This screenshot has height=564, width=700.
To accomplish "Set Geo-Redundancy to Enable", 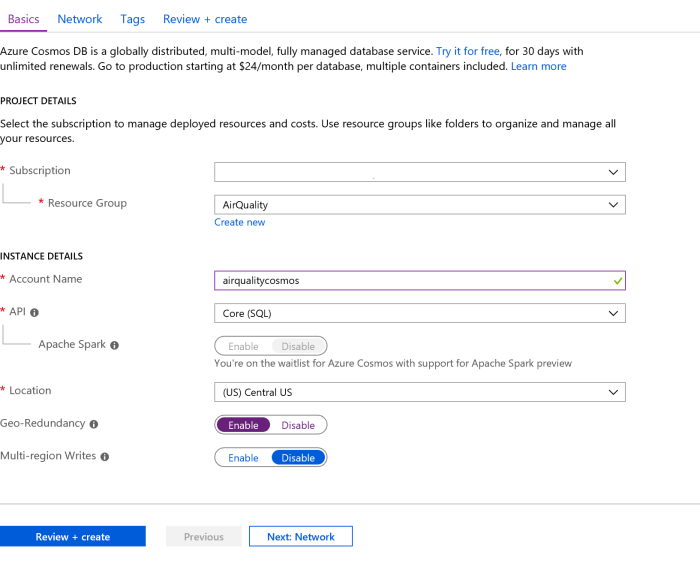I will coord(243,425).
